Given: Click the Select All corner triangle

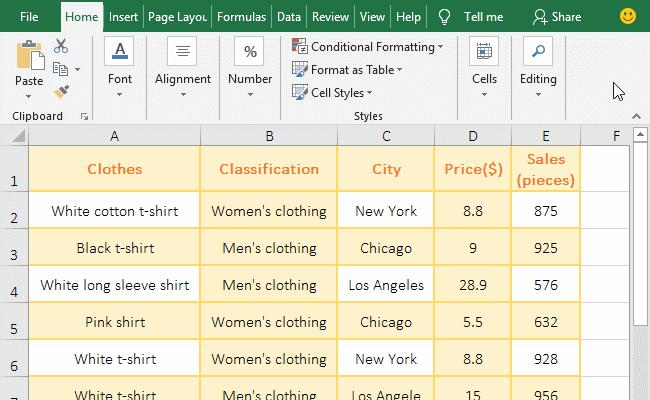Looking at the screenshot, I should (19, 136).
